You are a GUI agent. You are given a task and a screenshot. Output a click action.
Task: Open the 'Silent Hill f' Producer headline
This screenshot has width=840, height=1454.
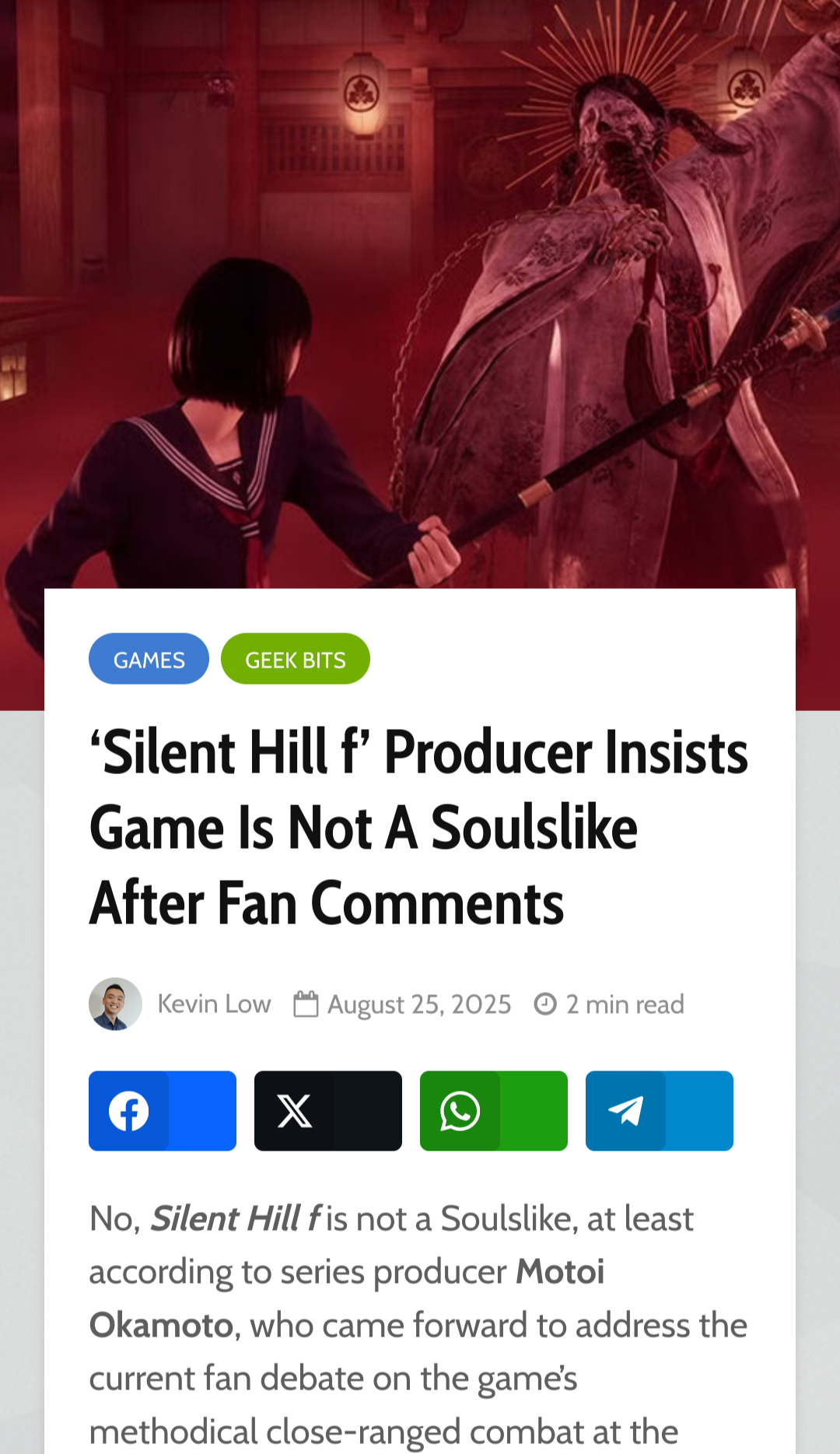coord(419,827)
